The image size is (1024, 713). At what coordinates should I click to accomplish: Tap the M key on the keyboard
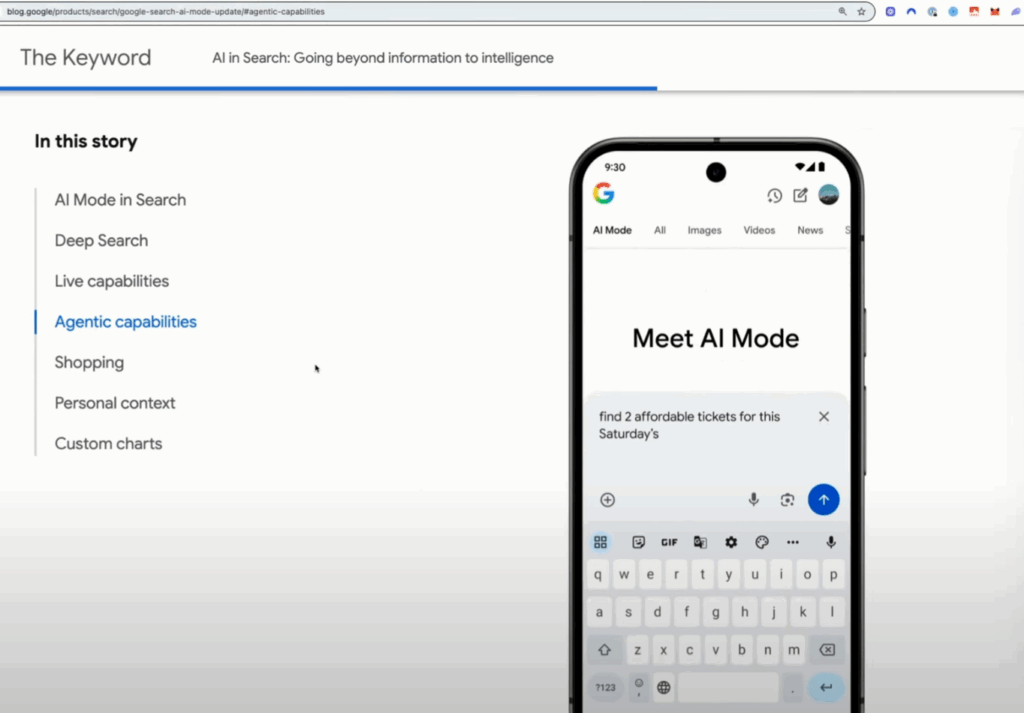point(793,650)
